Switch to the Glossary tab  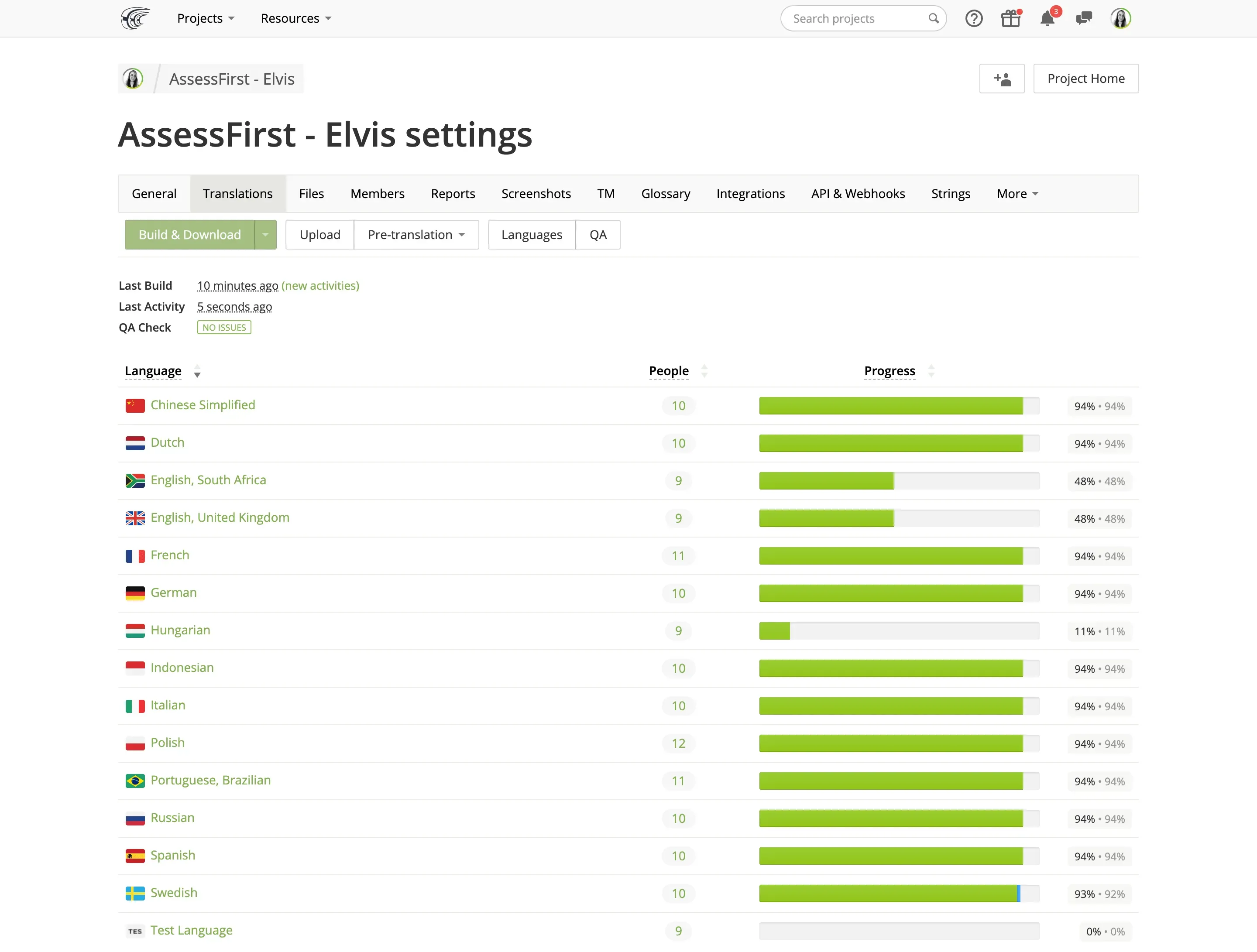click(x=666, y=194)
